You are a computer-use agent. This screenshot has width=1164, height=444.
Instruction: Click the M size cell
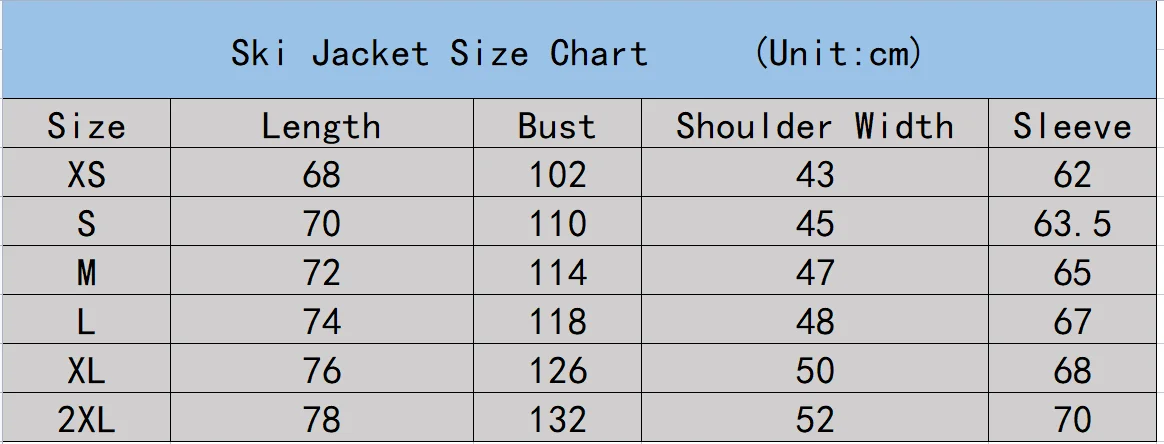tap(86, 273)
